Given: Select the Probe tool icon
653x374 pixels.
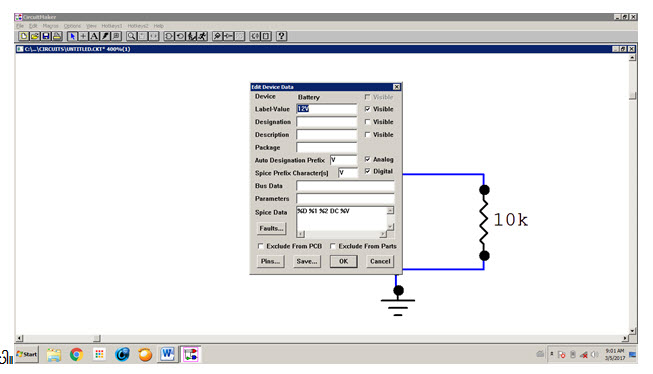Looking at the screenshot, I should [217, 36].
